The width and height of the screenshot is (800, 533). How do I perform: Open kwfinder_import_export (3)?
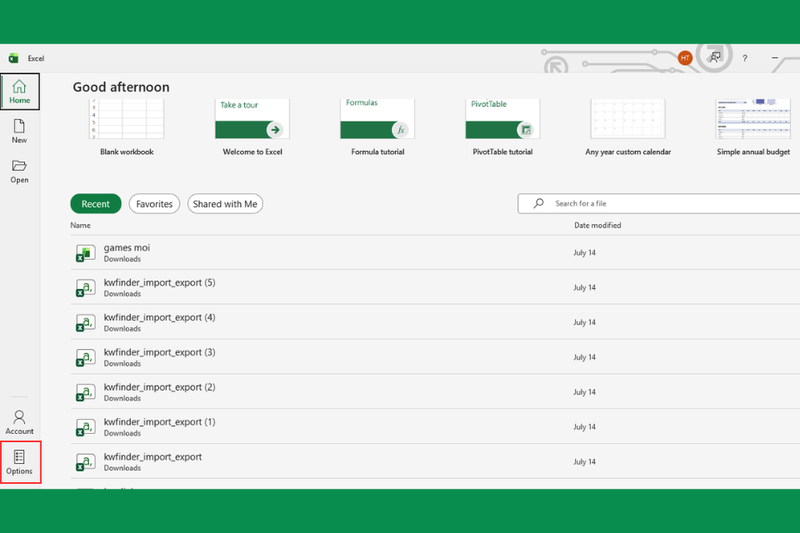[x=435, y=357]
